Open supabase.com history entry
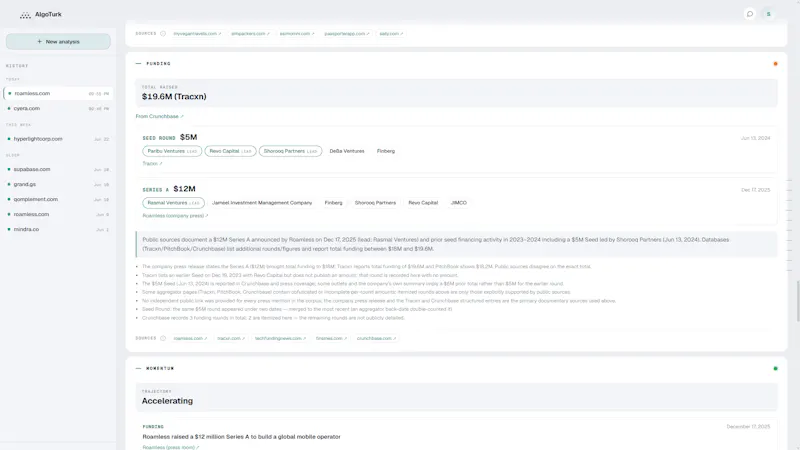The width and height of the screenshot is (800, 450). [58, 169]
